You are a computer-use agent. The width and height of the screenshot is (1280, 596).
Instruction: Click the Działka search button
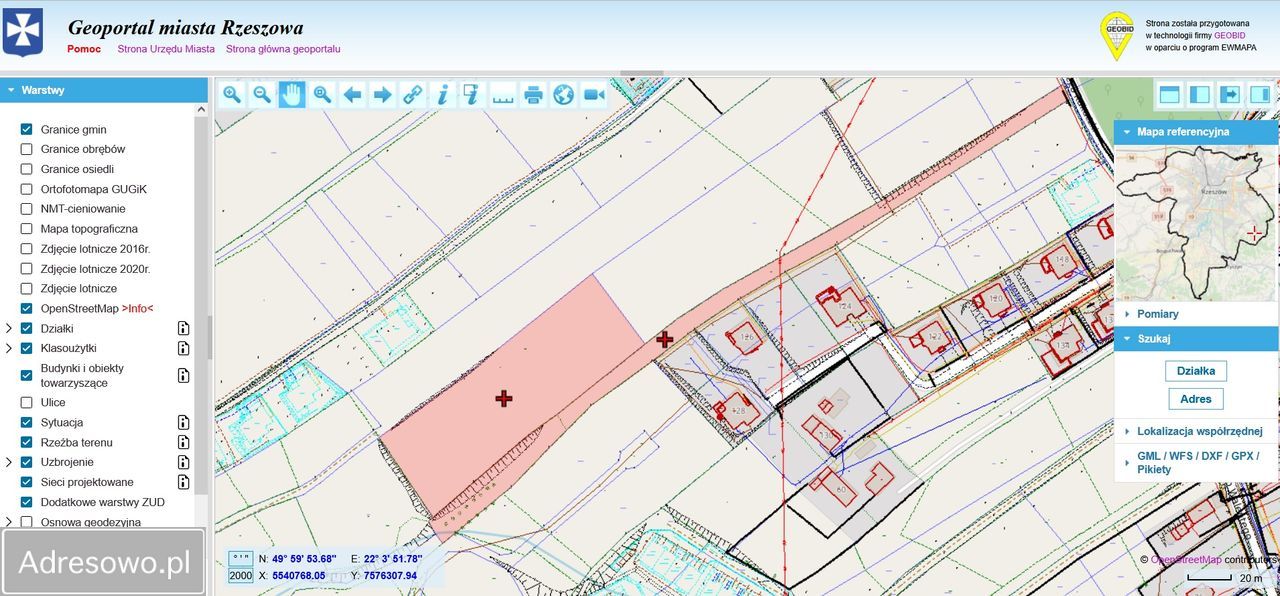(x=1195, y=371)
